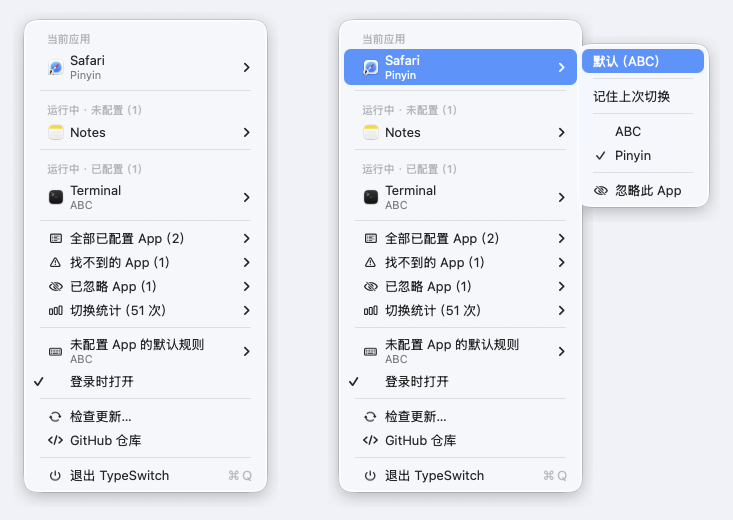Click Notes name in left menu
This screenshot has width=733, height=520.
(x=87, y=132)
